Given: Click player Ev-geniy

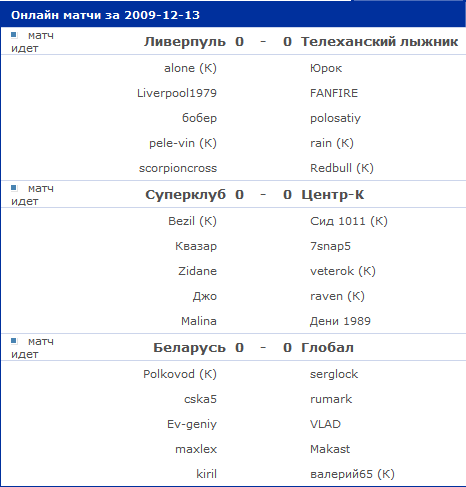Looking at the screenshot, I should point(192,424).
